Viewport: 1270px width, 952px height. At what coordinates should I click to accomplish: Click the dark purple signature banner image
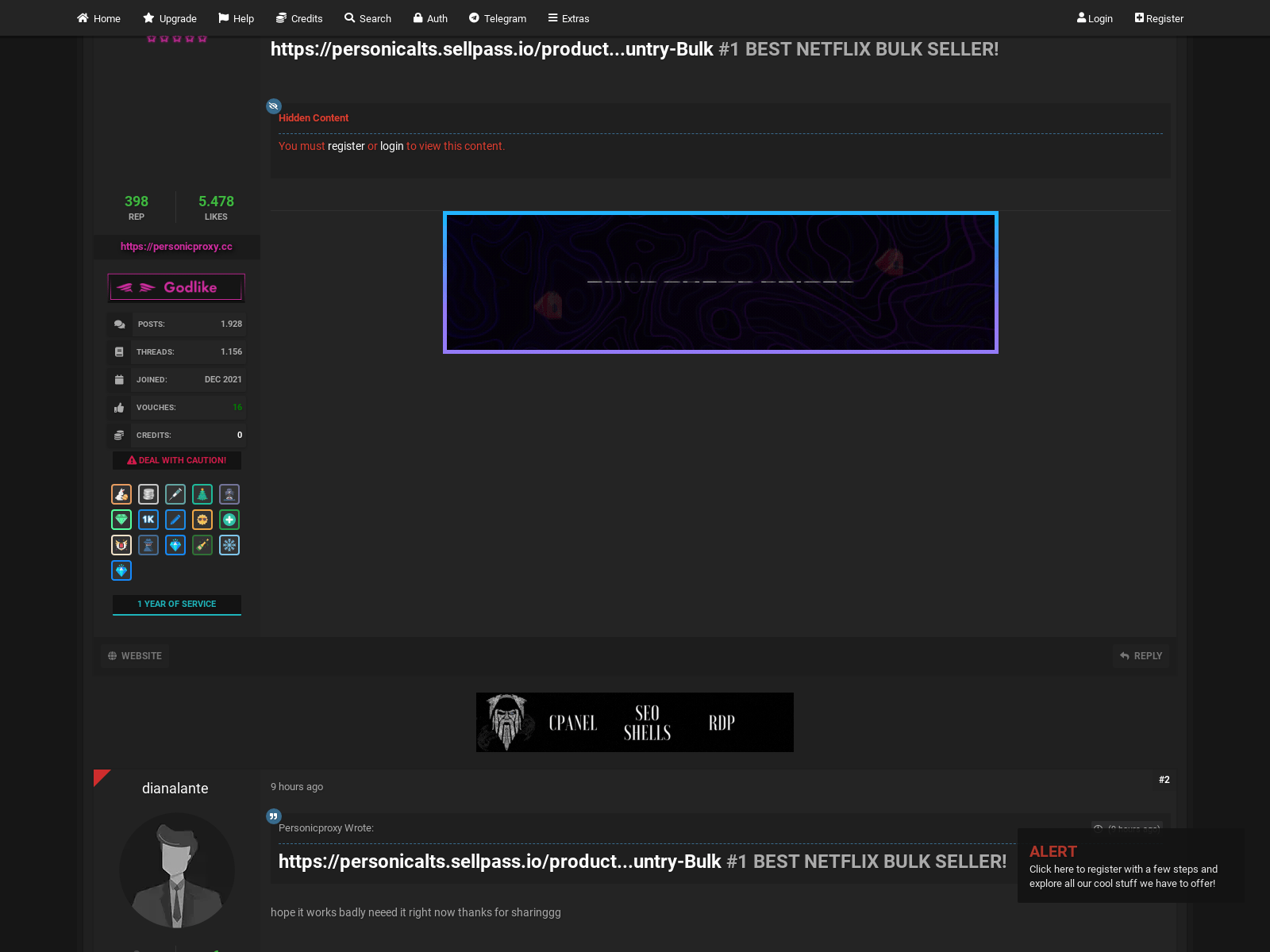[721, 282]
